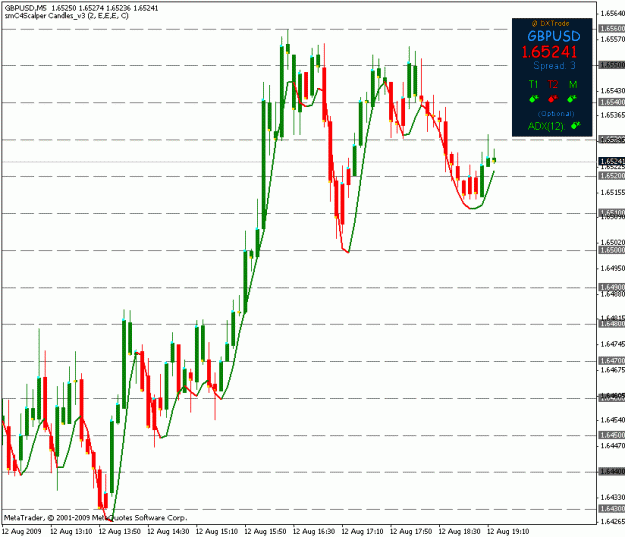
Task: Click the 12 Aug 13:50 time axis label
Action: [120, 531]
